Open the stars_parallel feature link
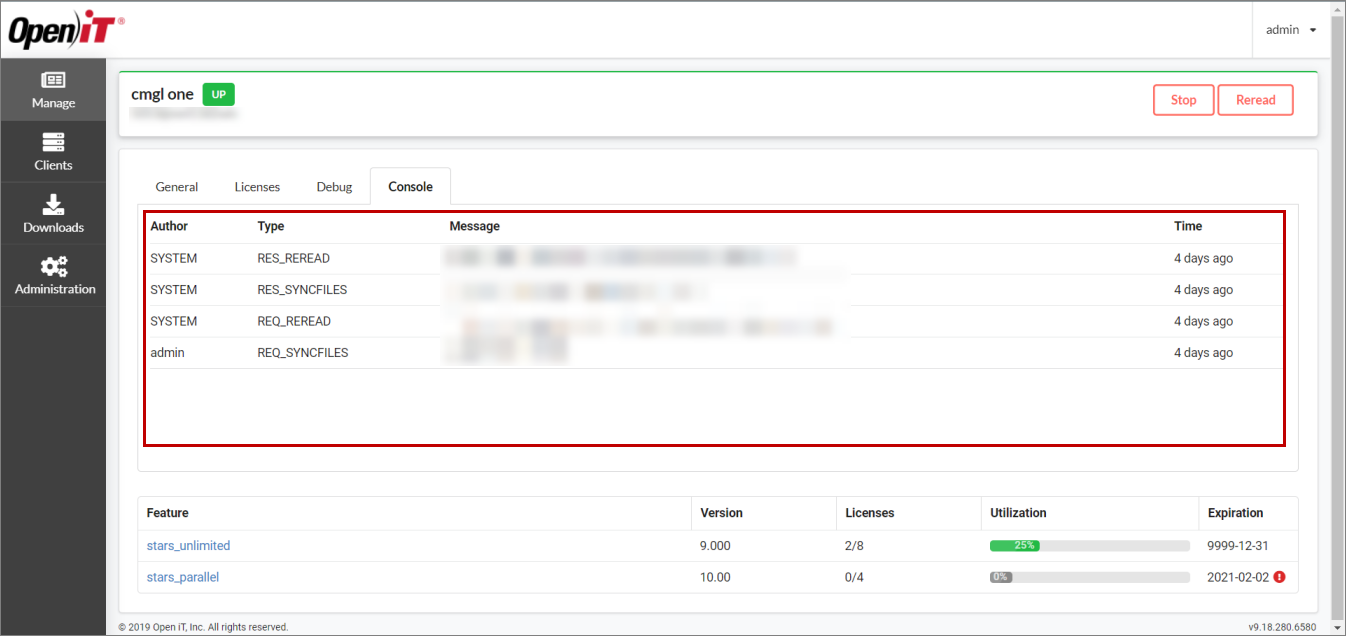This screenshot has width=1346, height=636. 182,577
